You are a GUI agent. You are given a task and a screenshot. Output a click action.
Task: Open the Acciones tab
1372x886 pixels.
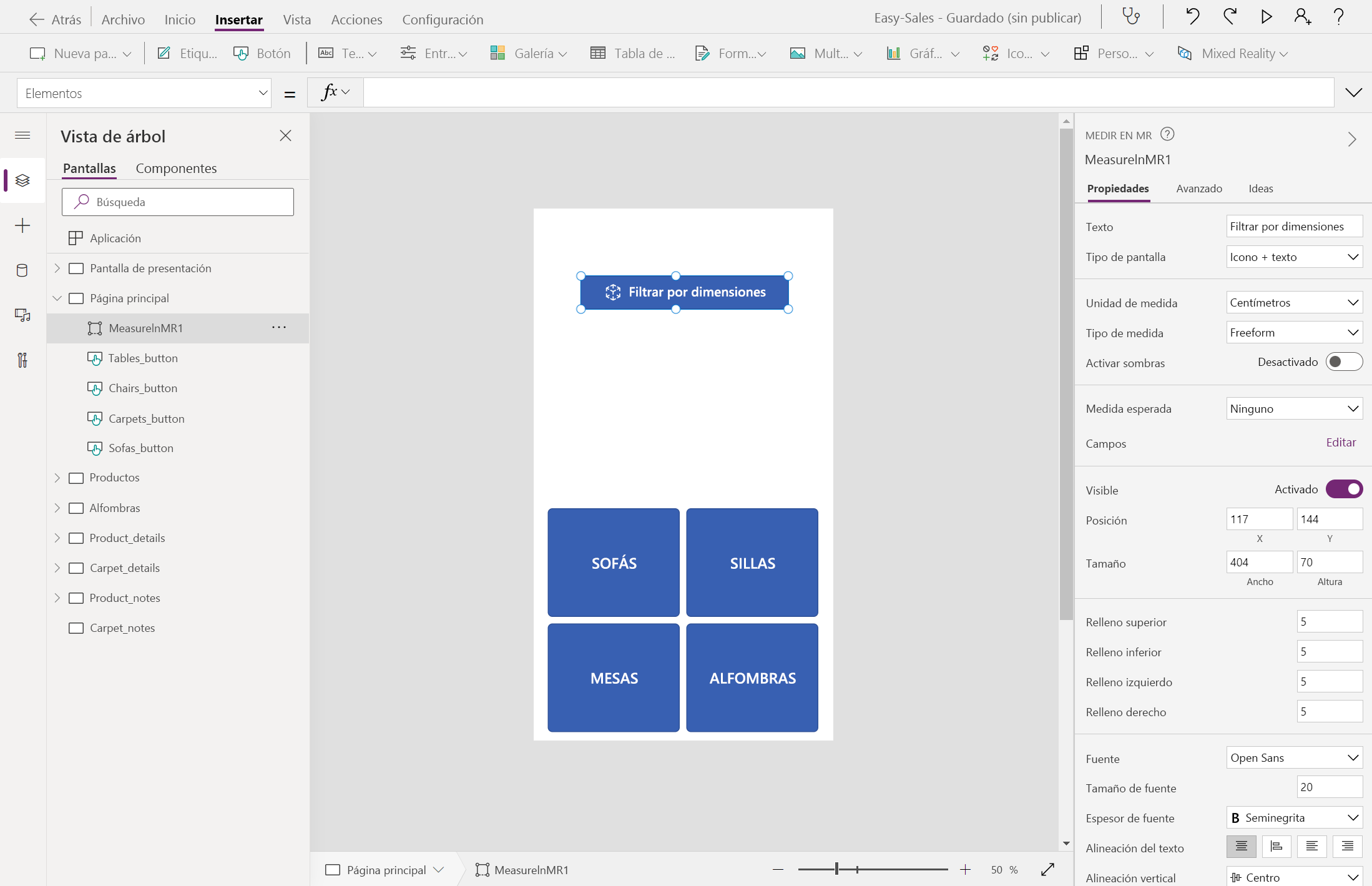pos(356,19)
